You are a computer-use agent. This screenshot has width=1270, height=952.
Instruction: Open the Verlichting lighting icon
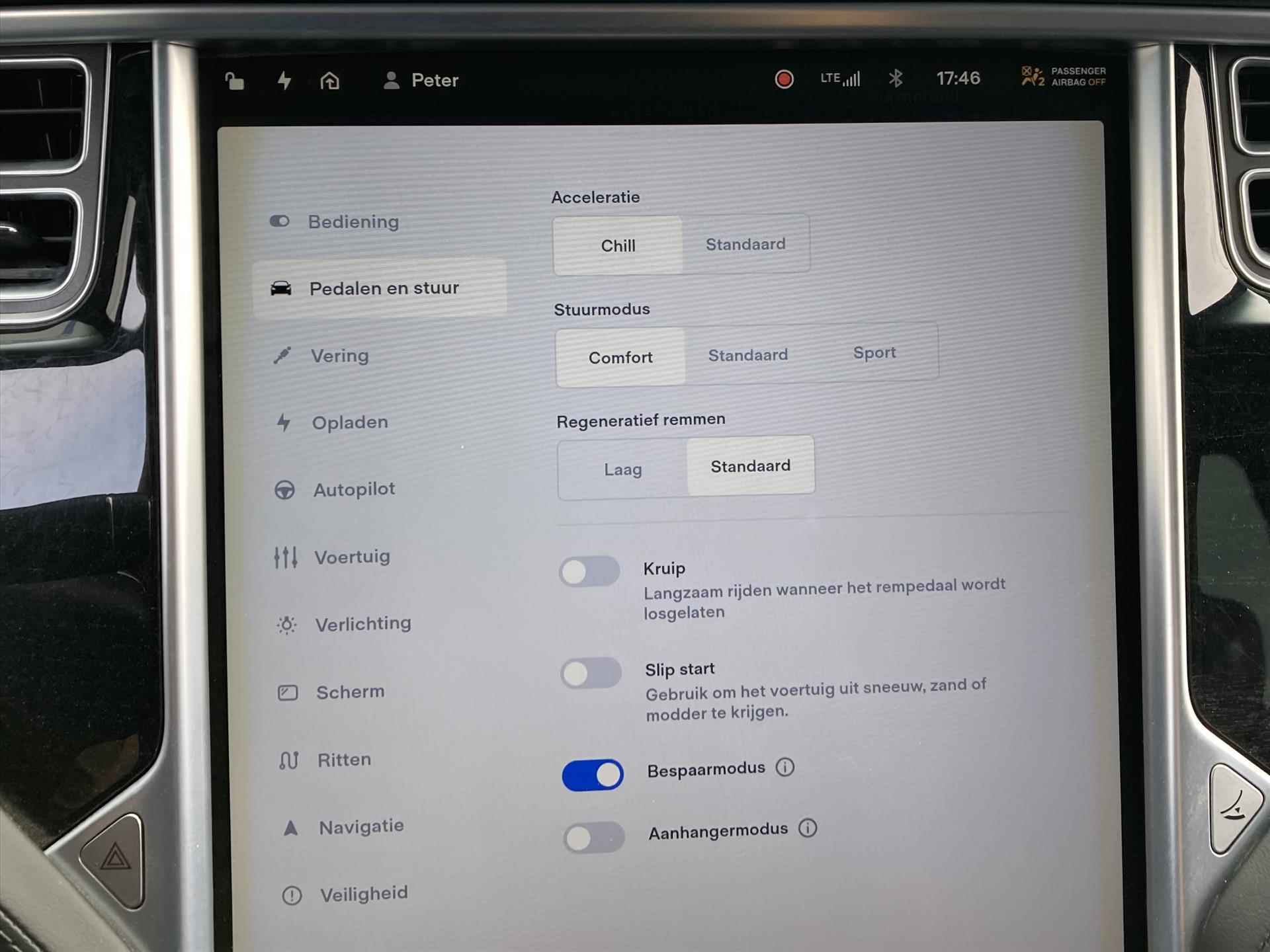click(x=281, y=624)
